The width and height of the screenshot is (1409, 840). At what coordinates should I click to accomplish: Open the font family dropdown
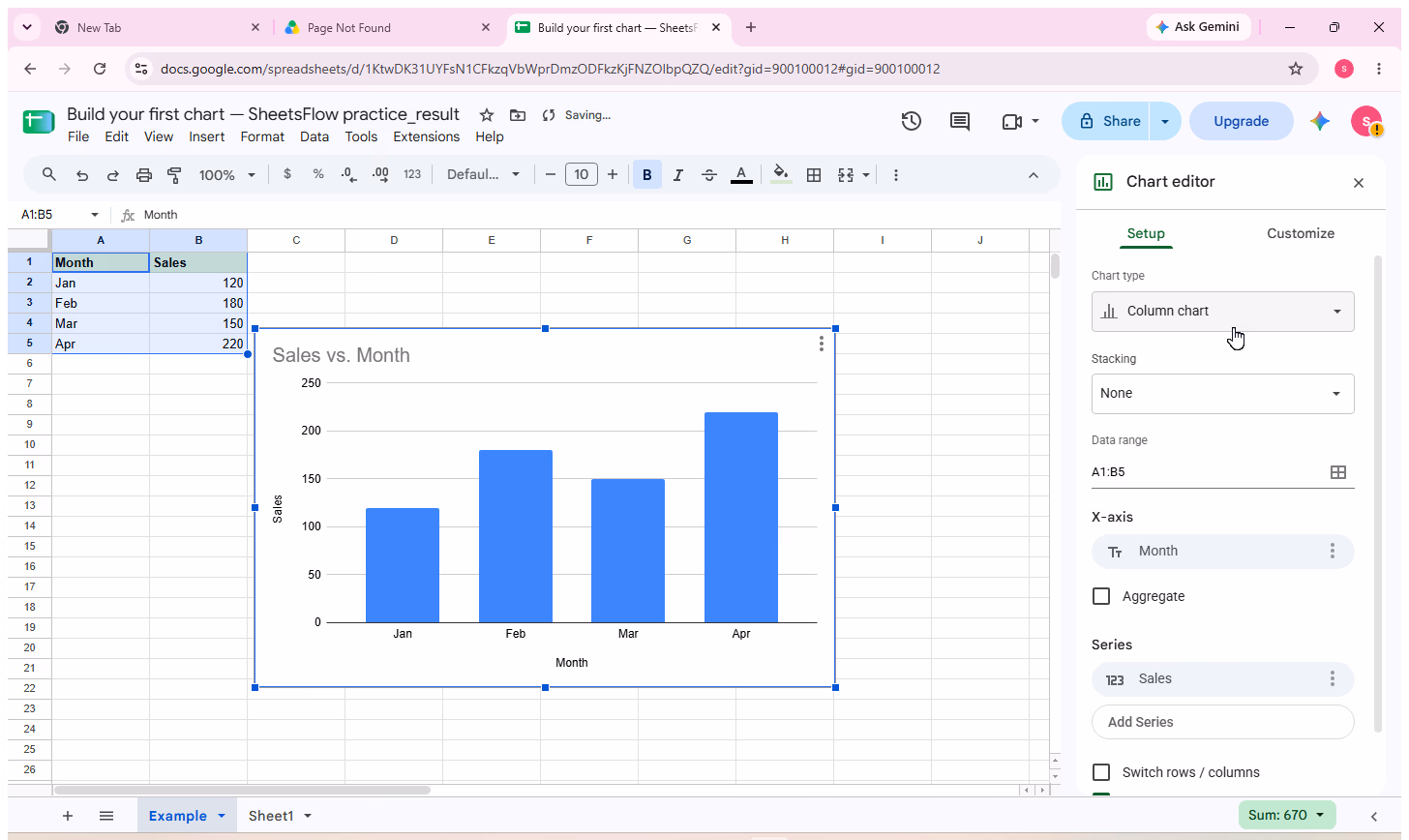[x=483, y=175]
